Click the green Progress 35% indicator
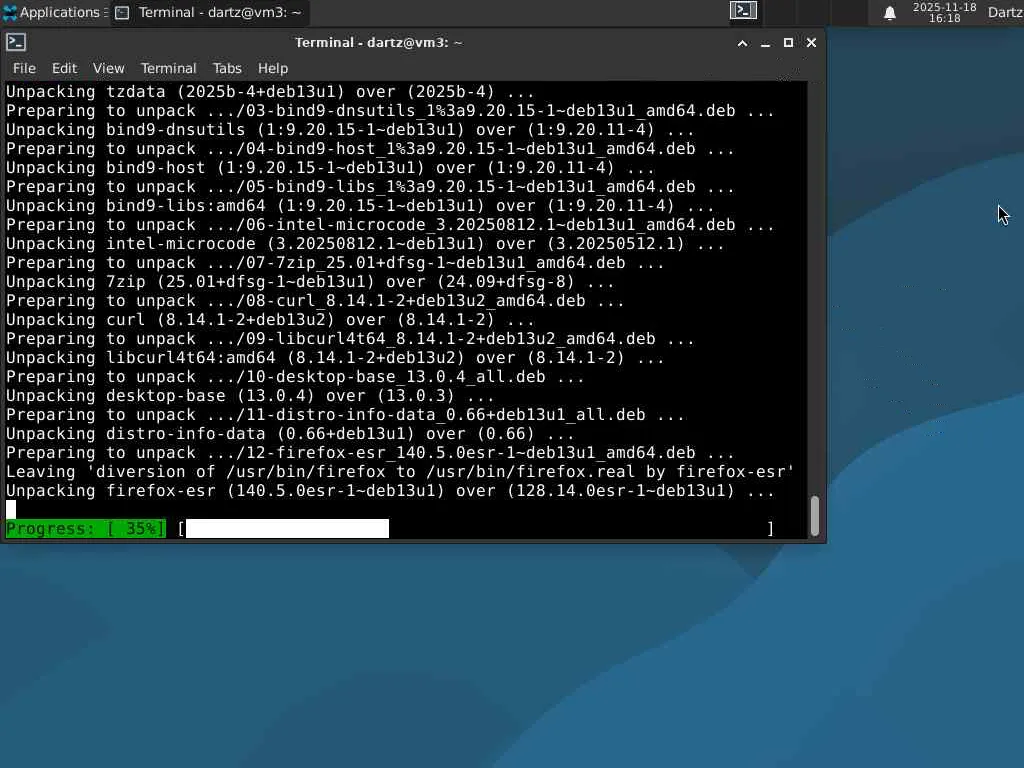Viewport: 1024px width, 768px height. [86, 528]
